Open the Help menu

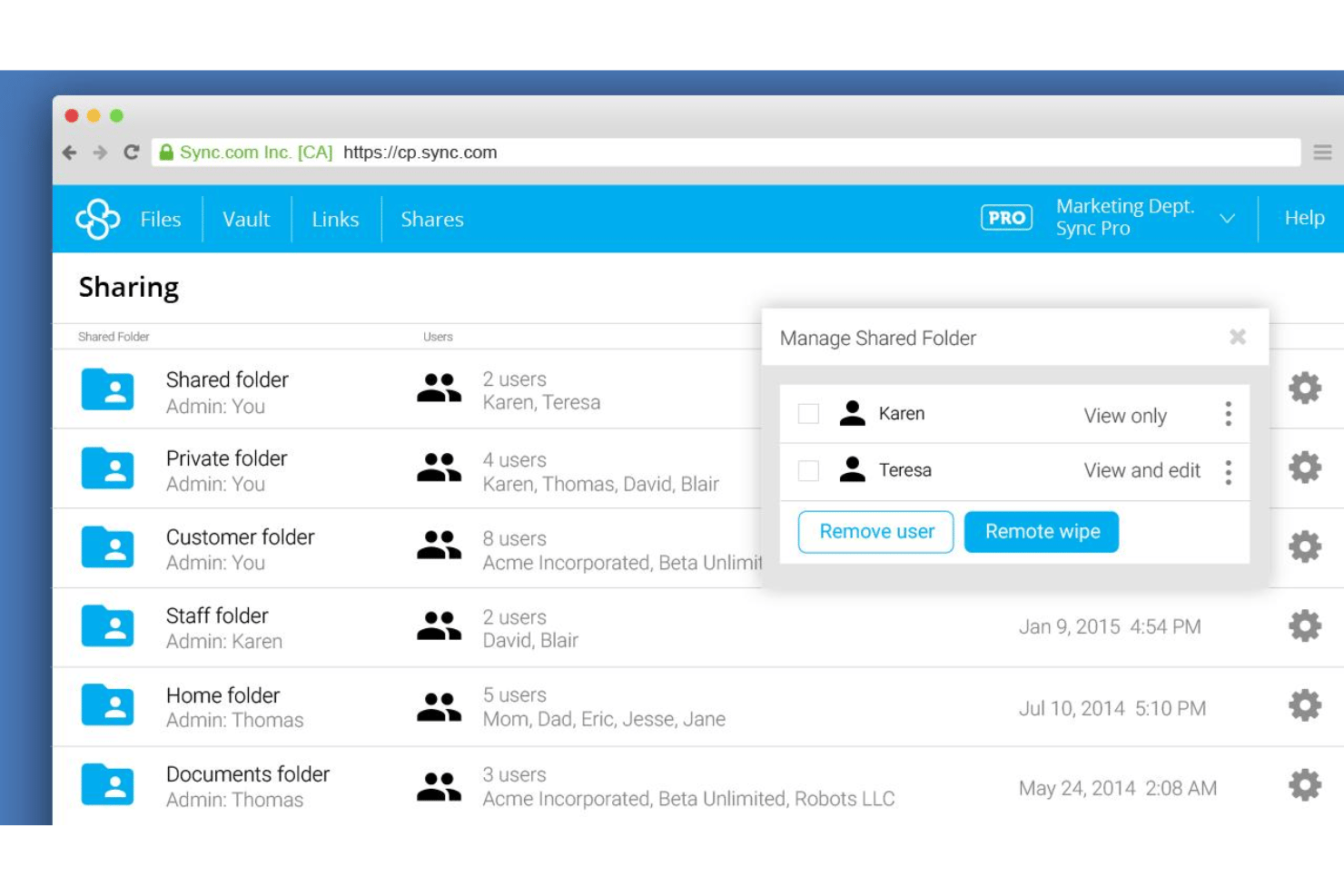(x=1304, y=218)
